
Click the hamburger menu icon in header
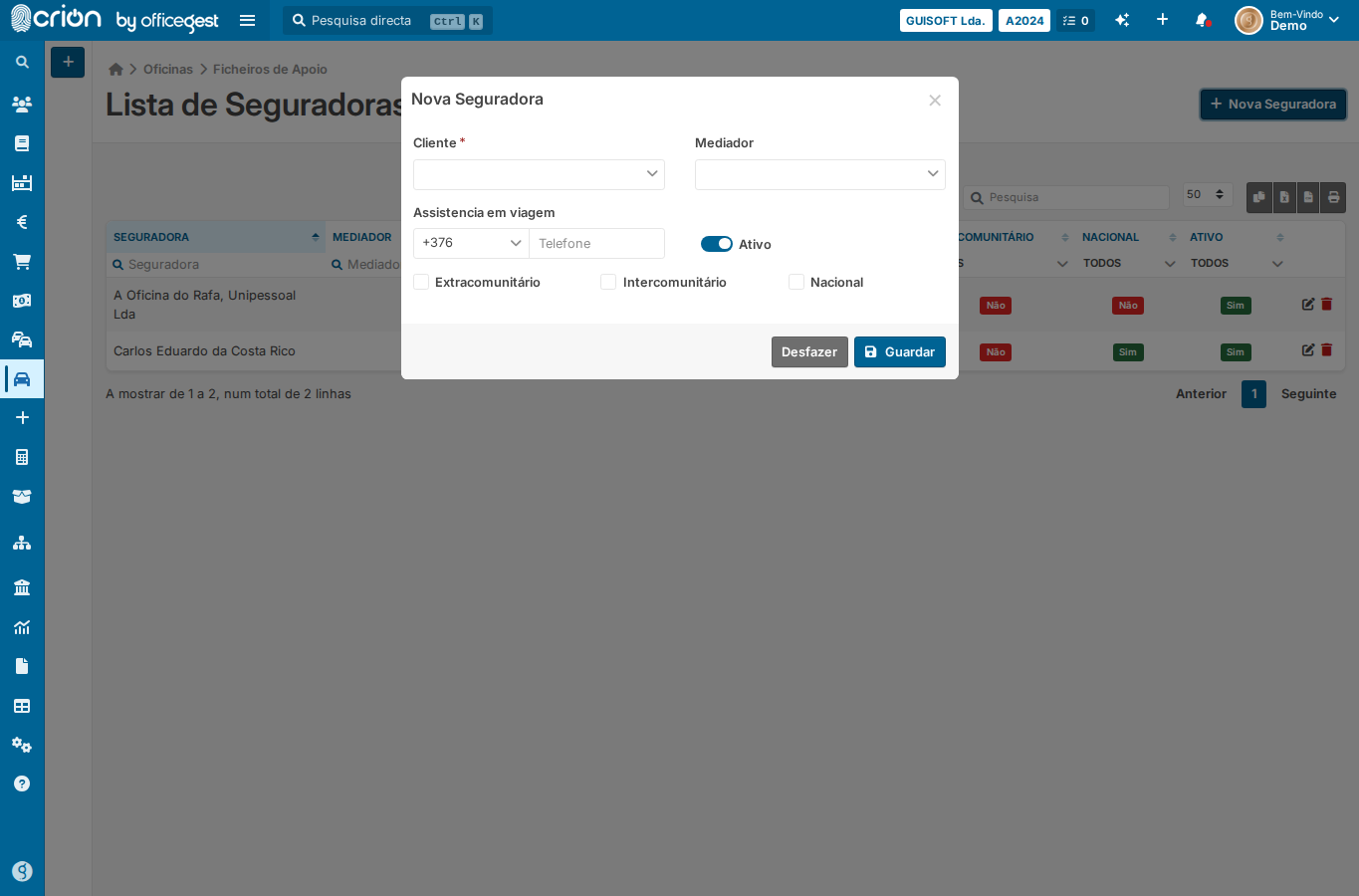[248, 20]
